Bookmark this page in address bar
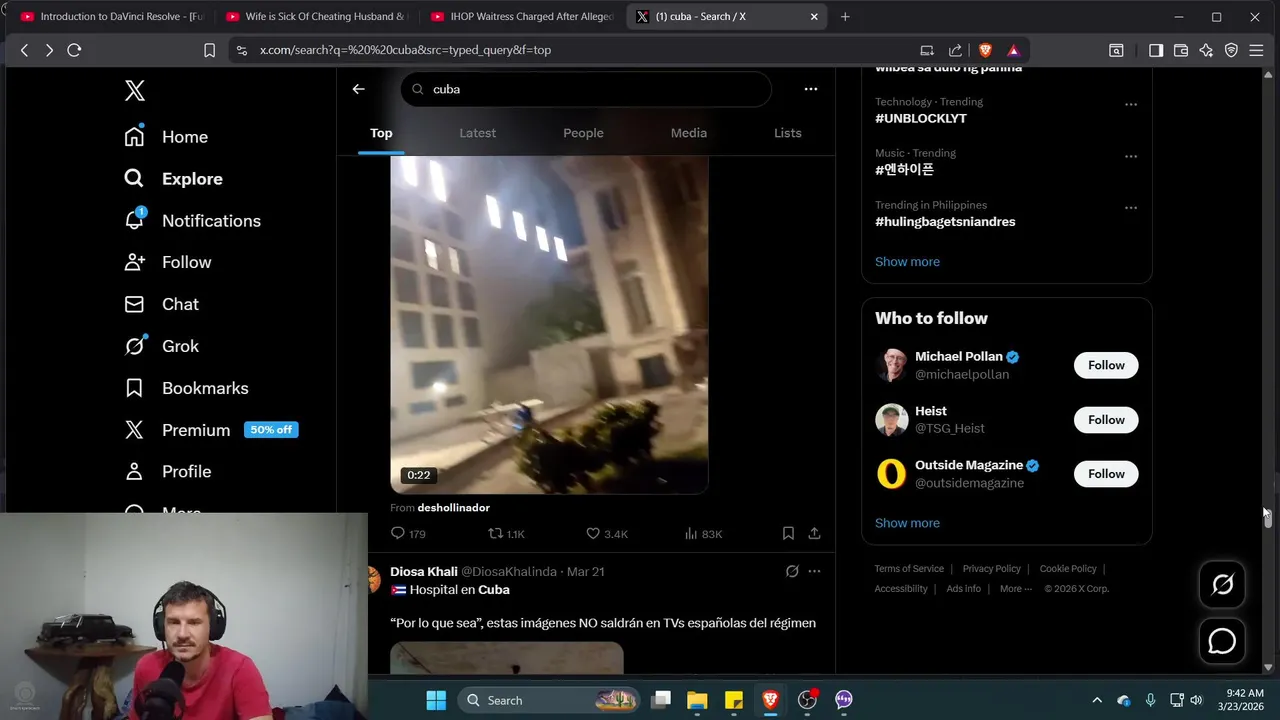Viewport: 1280px width, 720px height. coord(209,50)
